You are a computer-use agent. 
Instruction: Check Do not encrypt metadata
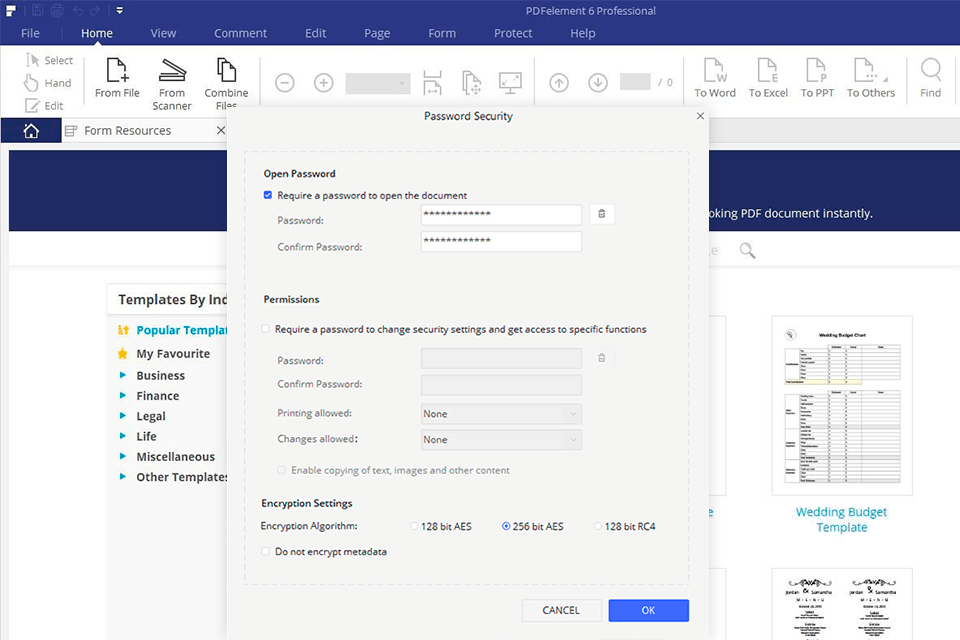(x=265, y=551)
